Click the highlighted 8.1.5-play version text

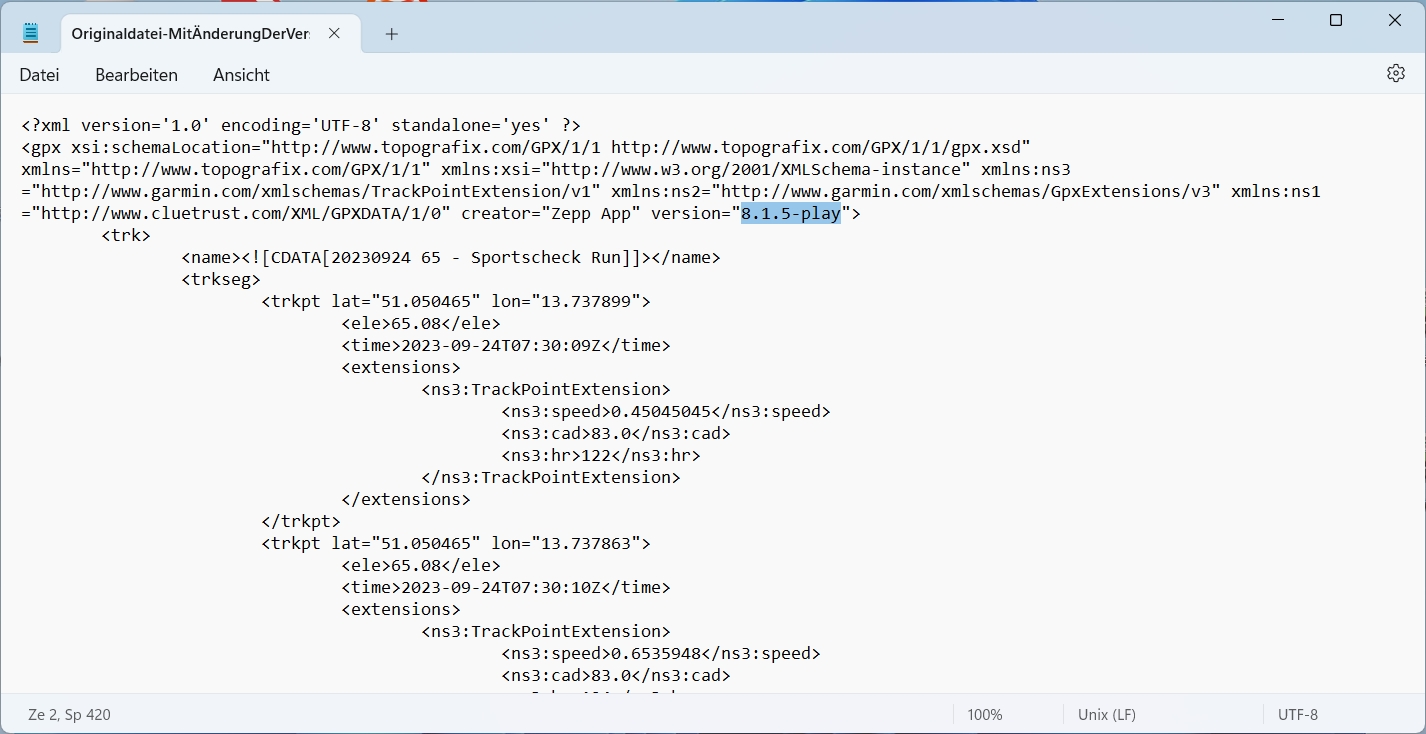tap(790, 214)
